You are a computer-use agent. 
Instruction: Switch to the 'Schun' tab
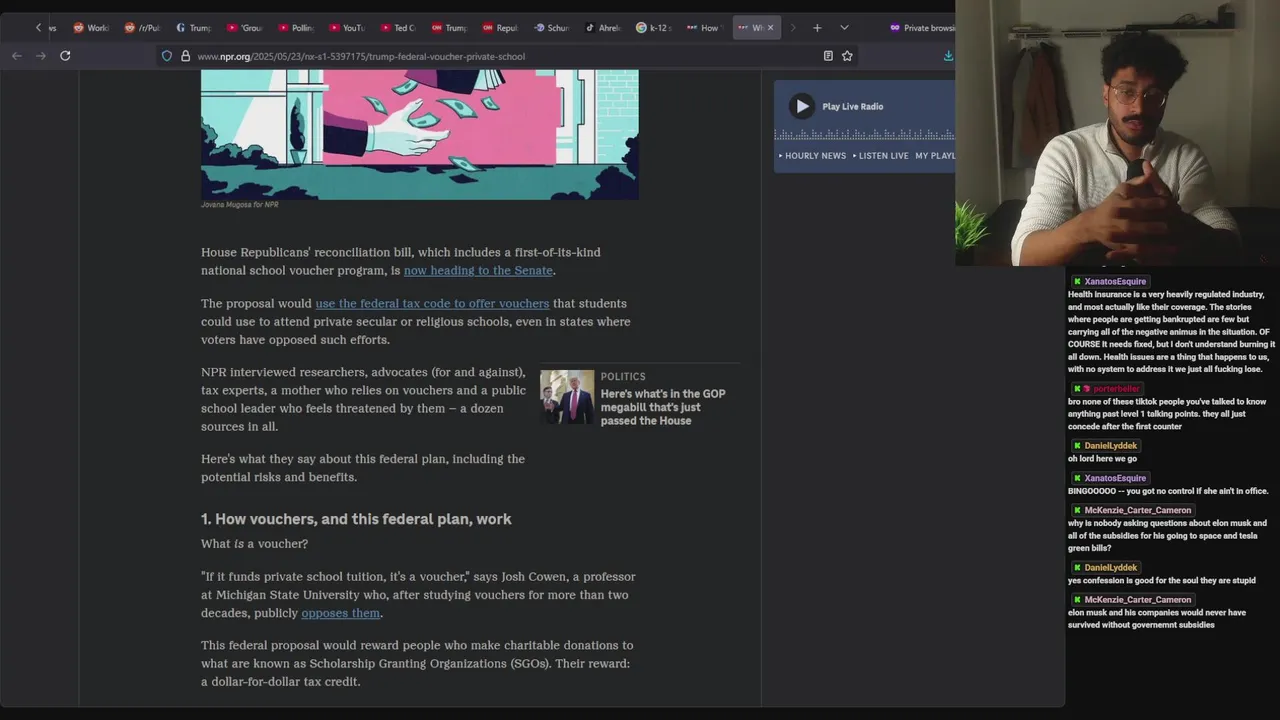point(551,28)
